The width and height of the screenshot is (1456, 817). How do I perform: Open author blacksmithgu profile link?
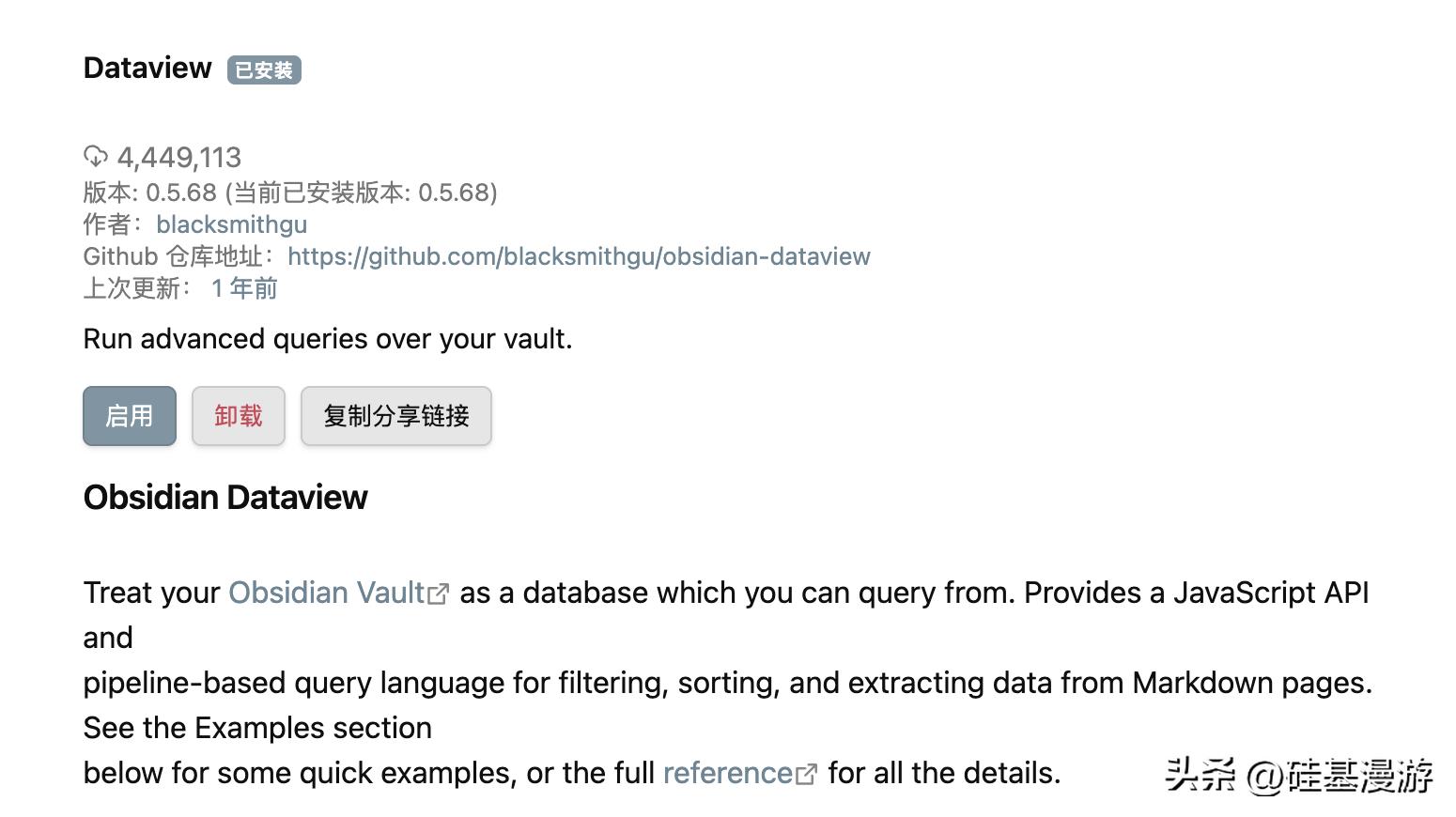[231, 224]
